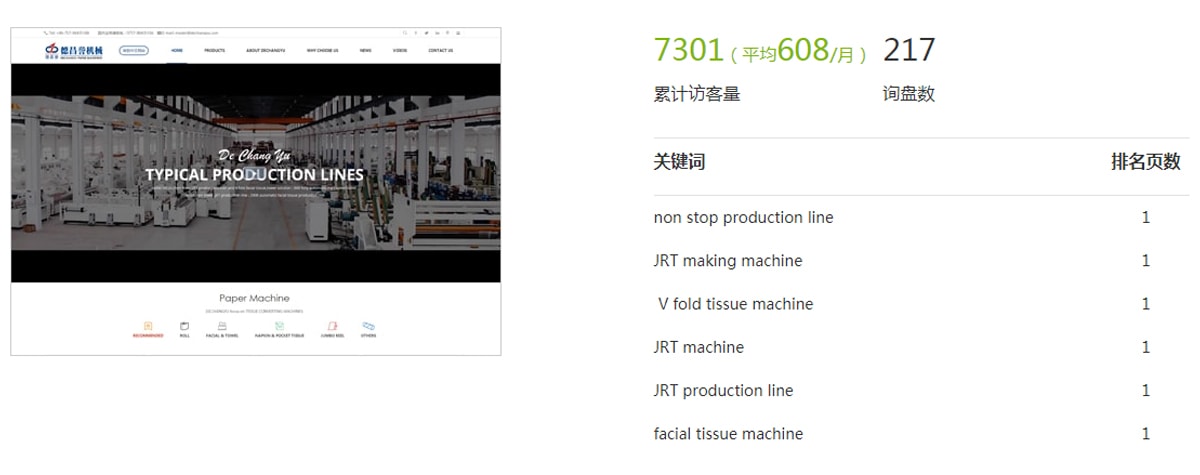Click the Typical Production Lines banner

click(x=255, y=173)
